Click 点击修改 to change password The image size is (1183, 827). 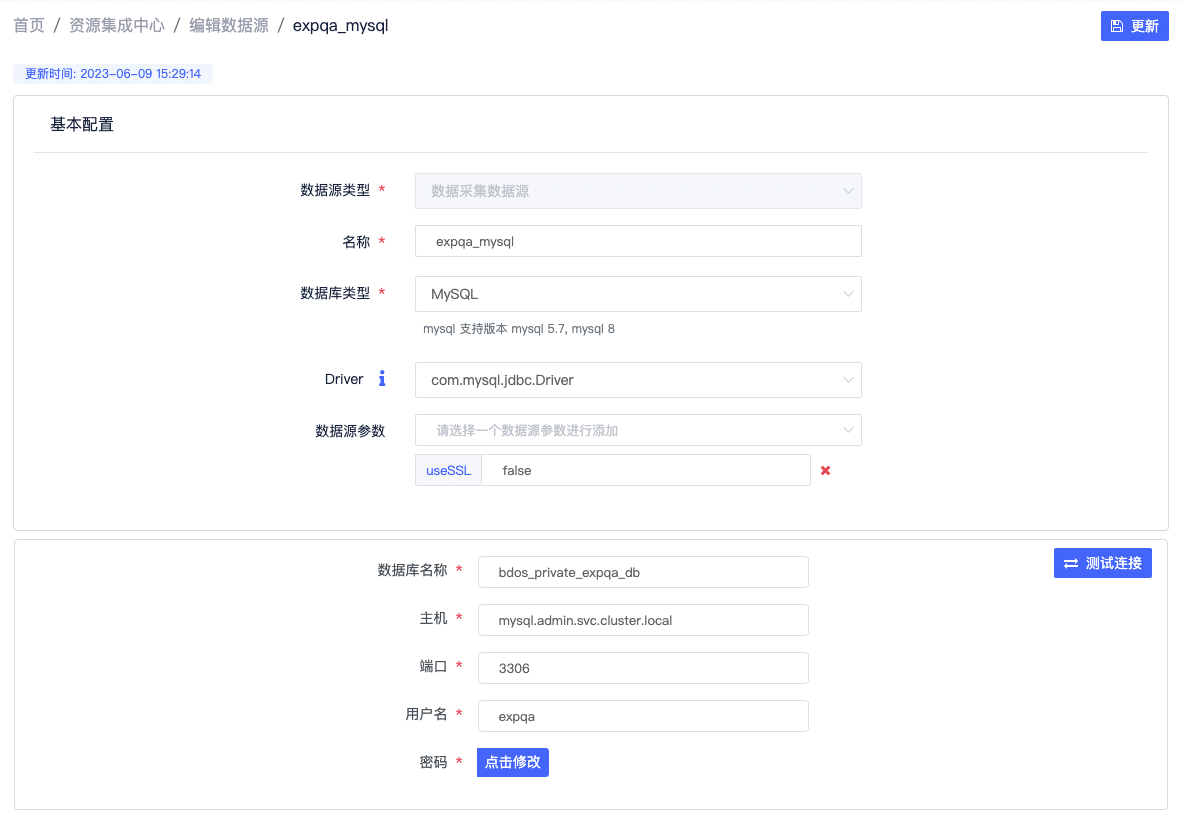click(512, 762)
